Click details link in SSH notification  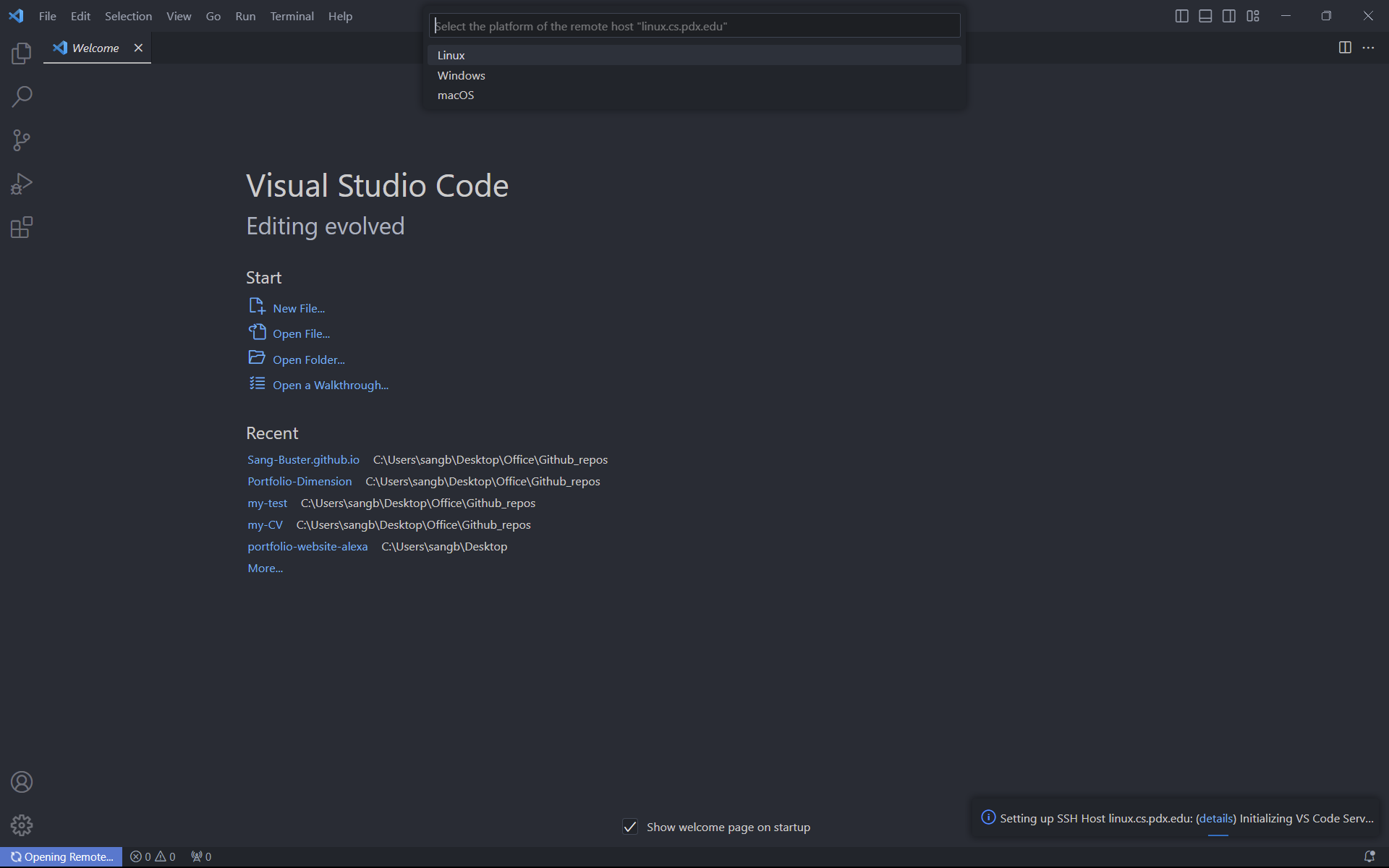pos(1216,818)
